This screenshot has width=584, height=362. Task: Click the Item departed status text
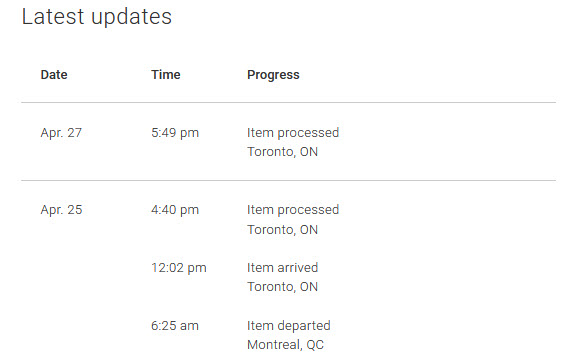(289, 326)
